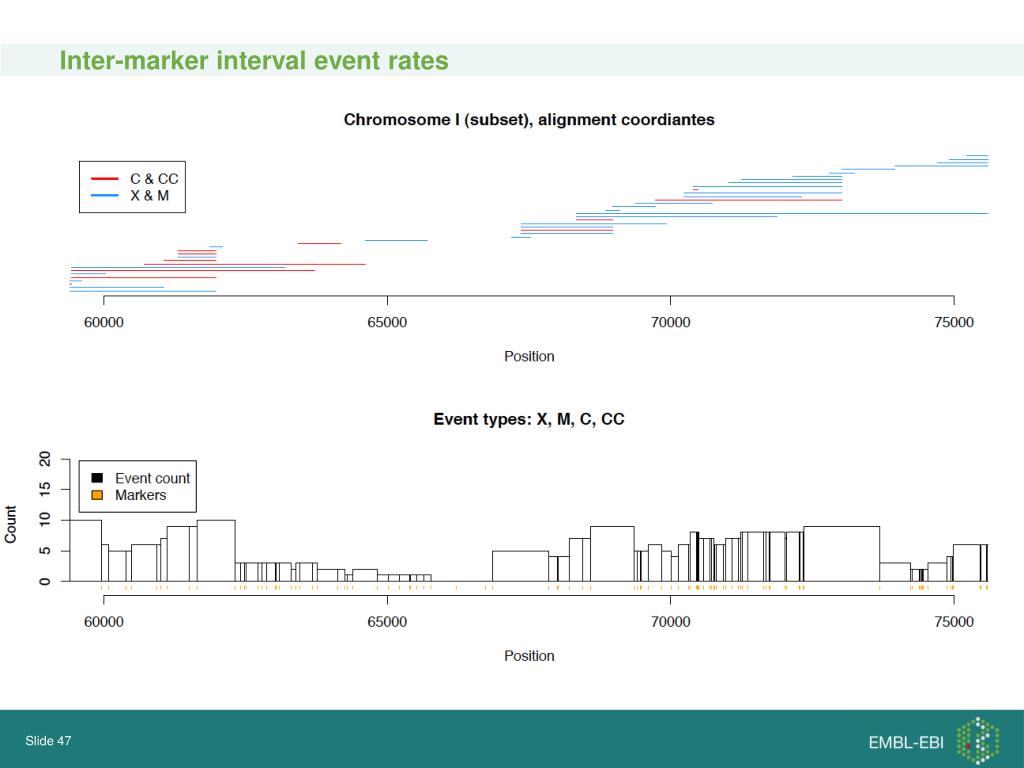Image resolution: width=1024 pixels, height=768 pixels.
Task: Click the orange 'Markers' legend square
Action: (x=97, y=495)
